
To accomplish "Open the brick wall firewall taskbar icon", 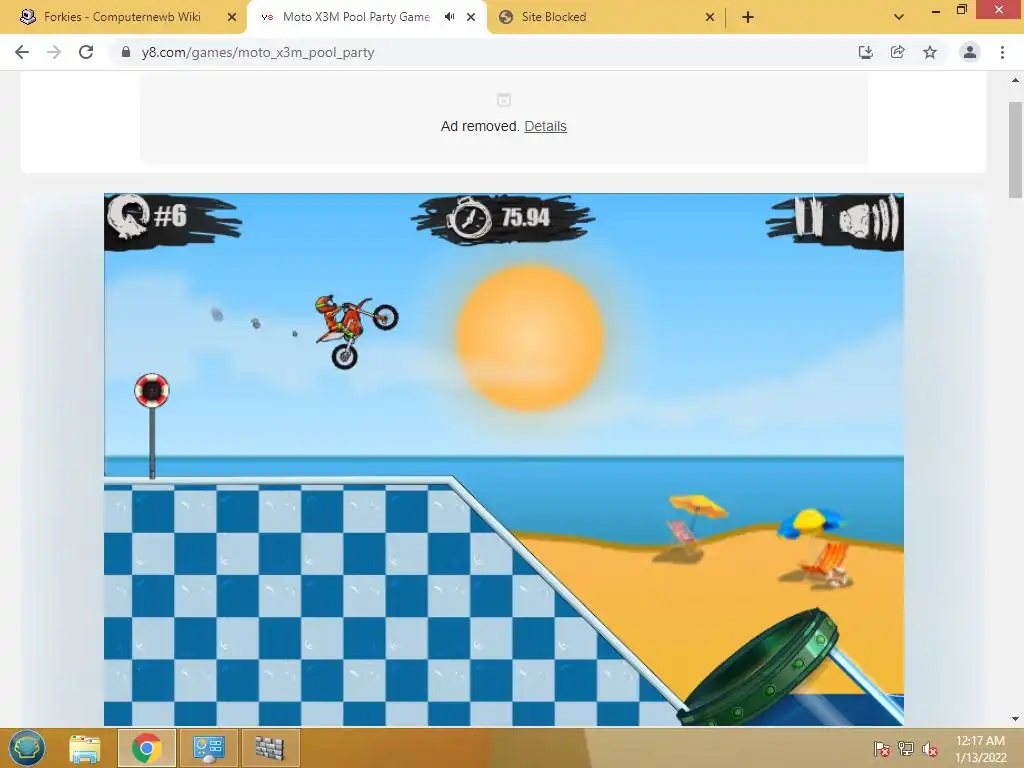I will click(270, 748).
